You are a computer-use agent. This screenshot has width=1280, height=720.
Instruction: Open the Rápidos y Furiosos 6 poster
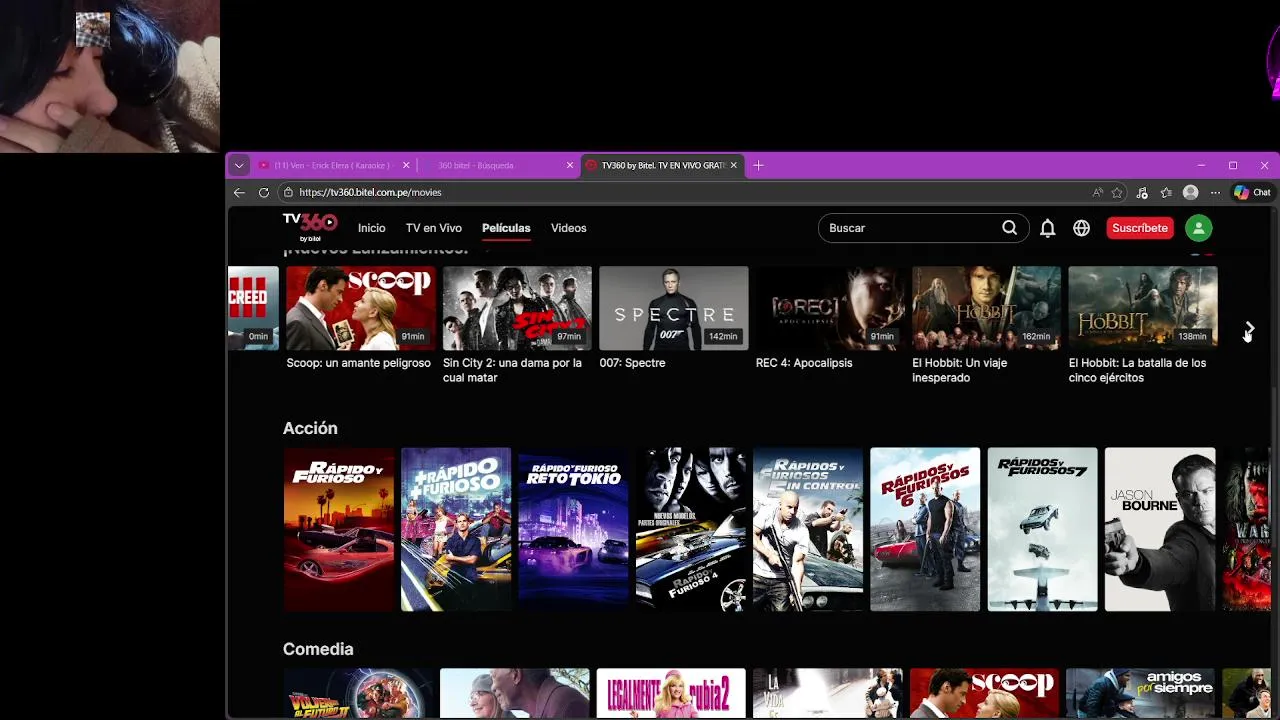(x=925, y=529)
